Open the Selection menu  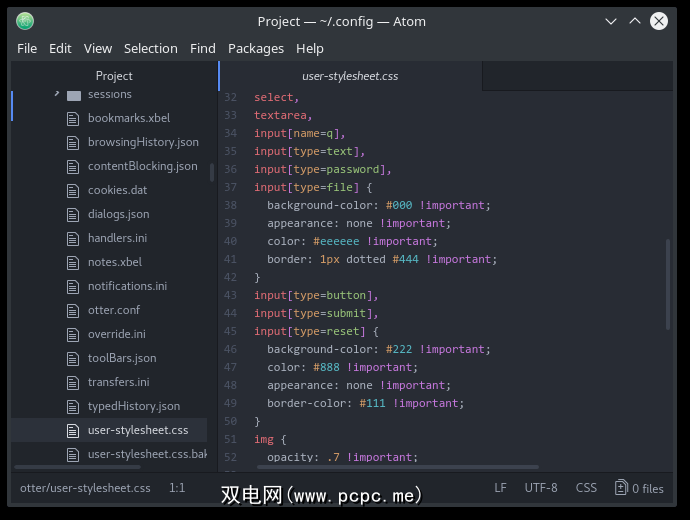[x=151, y=48]
